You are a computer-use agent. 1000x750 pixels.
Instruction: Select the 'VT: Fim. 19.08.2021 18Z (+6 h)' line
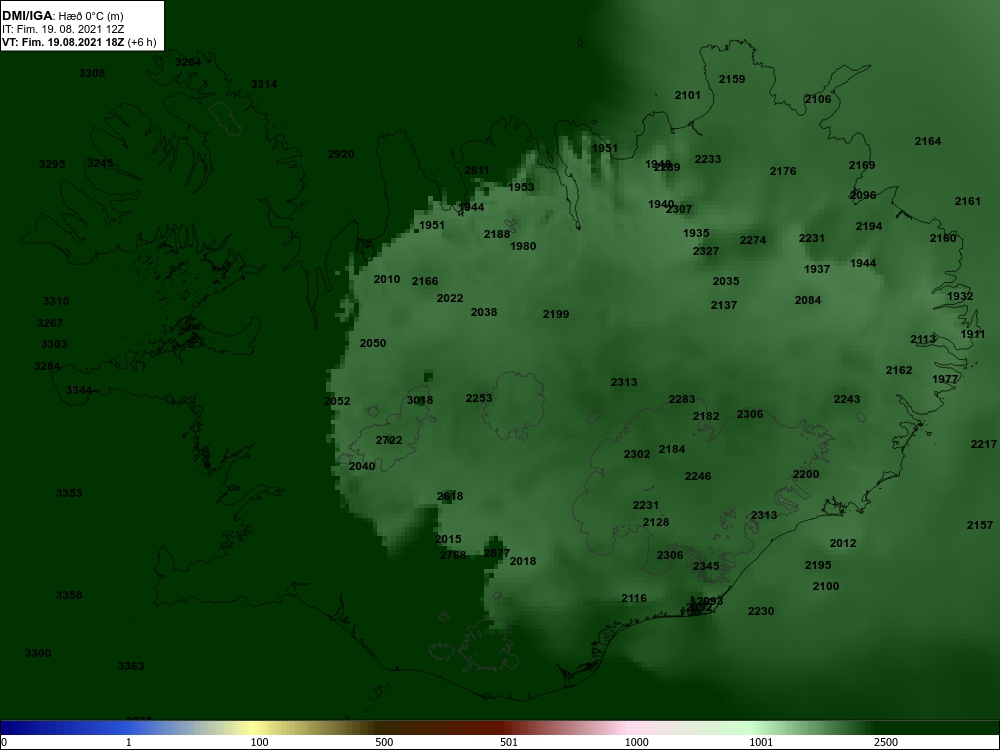click(x=79, y=42)
